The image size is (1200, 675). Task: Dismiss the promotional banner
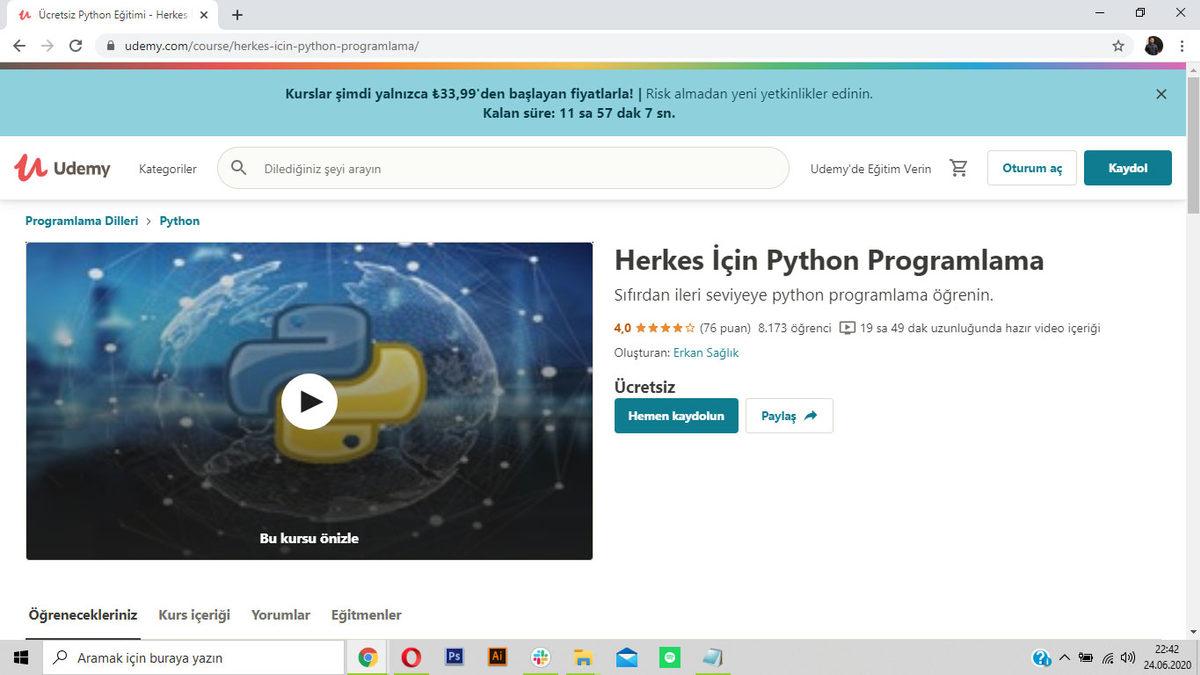tap(1161, 94)
